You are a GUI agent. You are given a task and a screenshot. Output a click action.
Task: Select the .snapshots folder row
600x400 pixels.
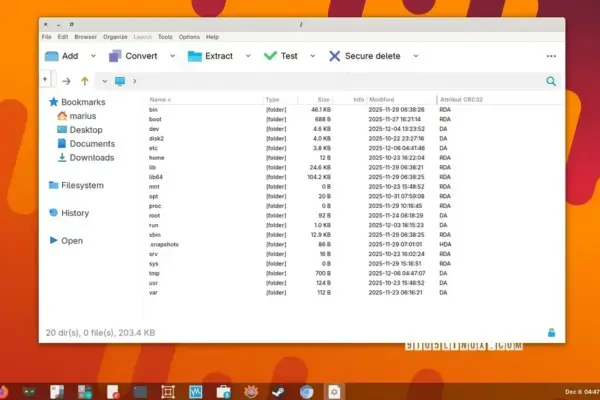(x=354, y=244)
